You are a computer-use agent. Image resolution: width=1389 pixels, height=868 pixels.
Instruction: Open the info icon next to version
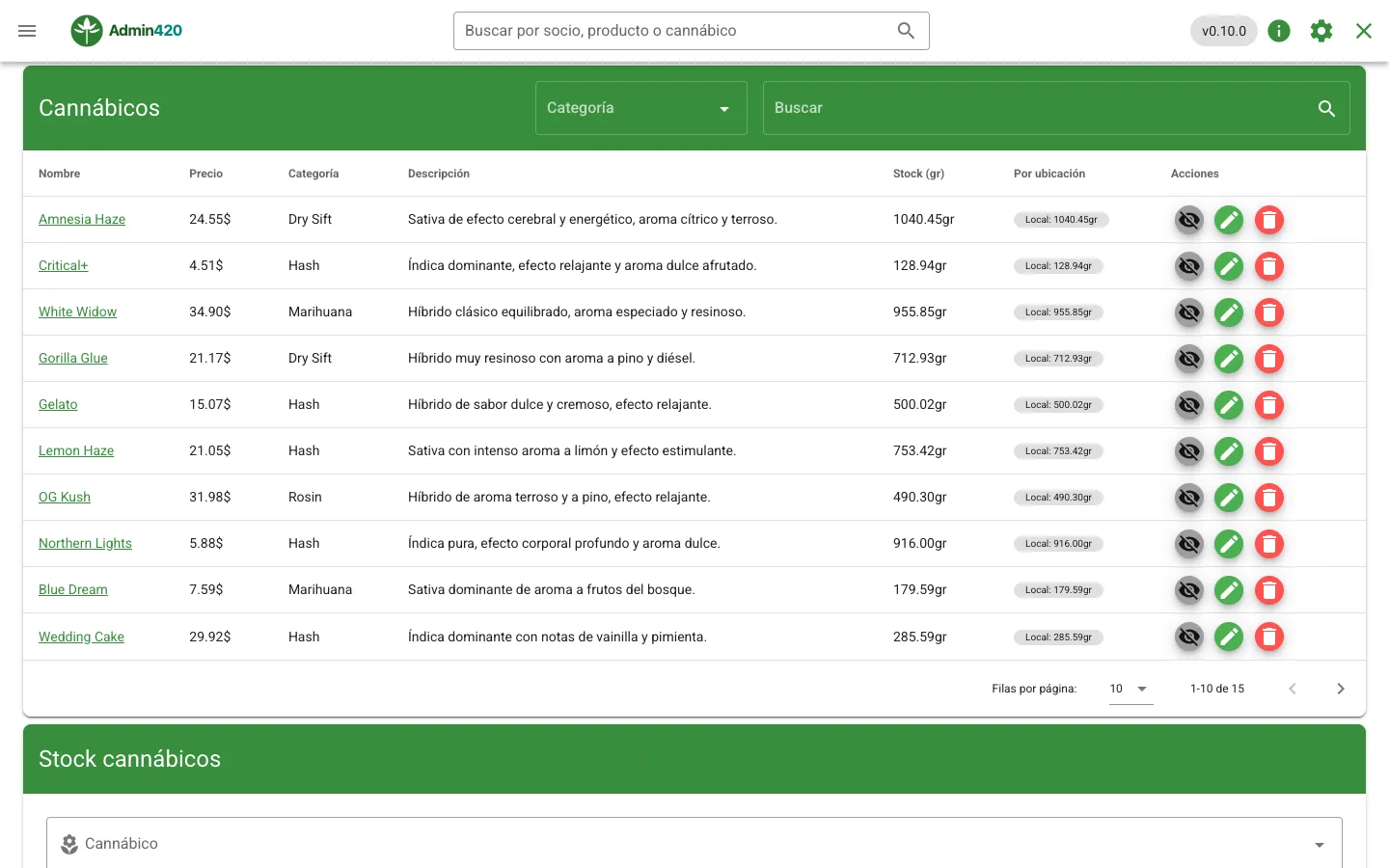click(x=1279, y=31)
